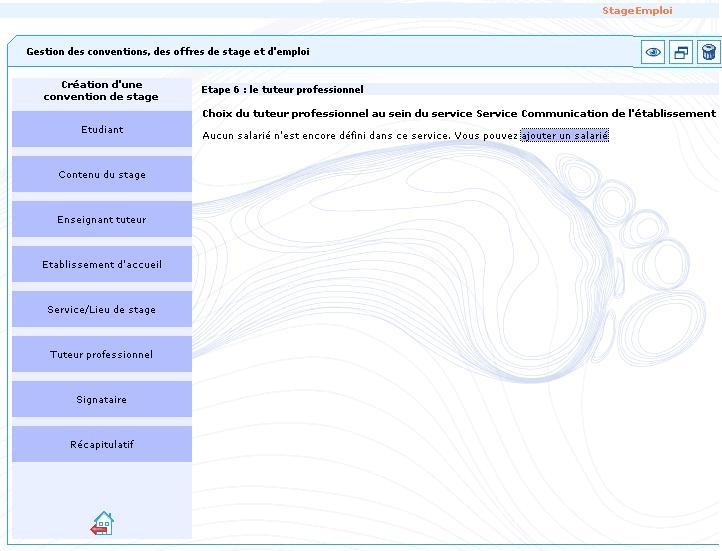Click the 'Etape 6 : le tuteur professionnel' heading
The image size is (722, 551).
coord(282,89)
